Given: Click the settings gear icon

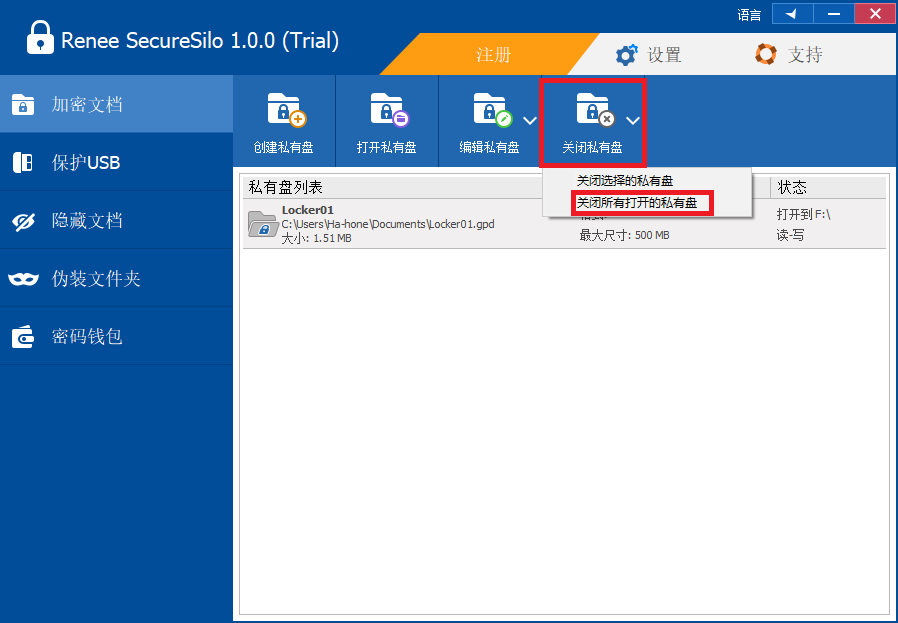Looking at the screenshot, I should tap(626, 55).
